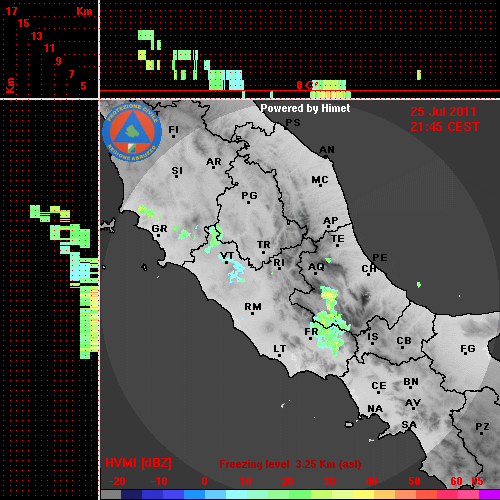
Task: Click the 13 altitude label
Action: (37, 36)
